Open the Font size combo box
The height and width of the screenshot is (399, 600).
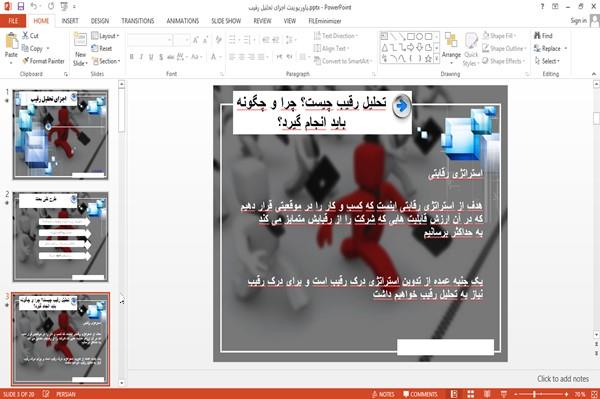[181, 40]
